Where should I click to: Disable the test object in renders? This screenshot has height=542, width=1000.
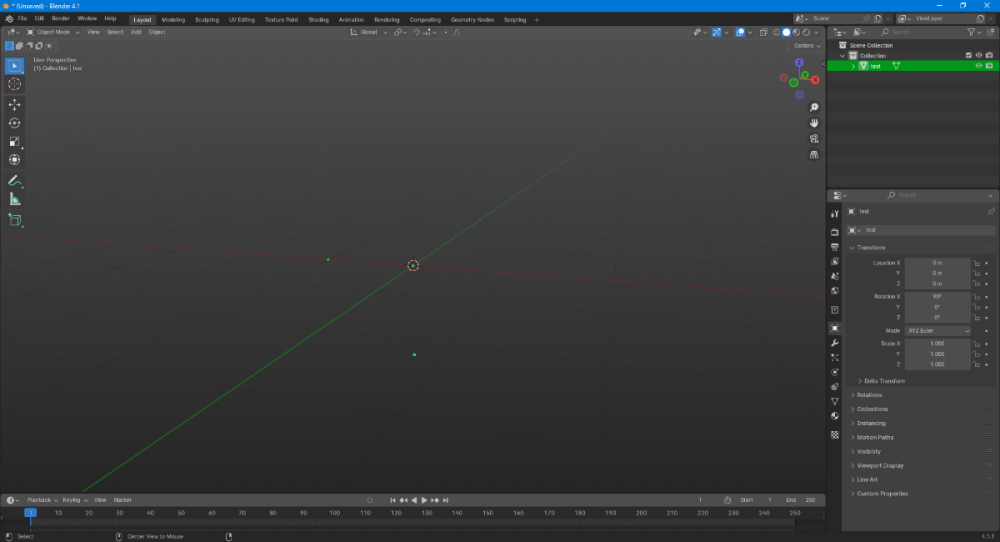[x=989, y=66]
